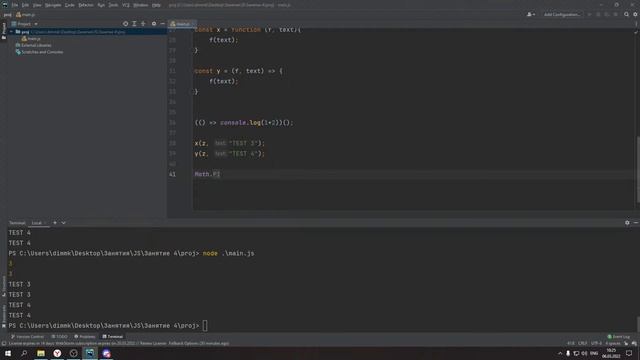Open Yandex Browser from the taskbar
Screen dimensions: 640x360
57,353
